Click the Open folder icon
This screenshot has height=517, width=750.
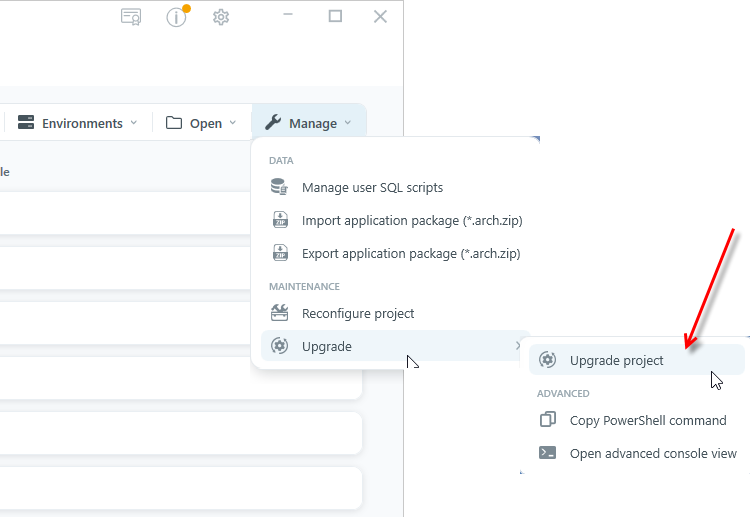point(174,123)
